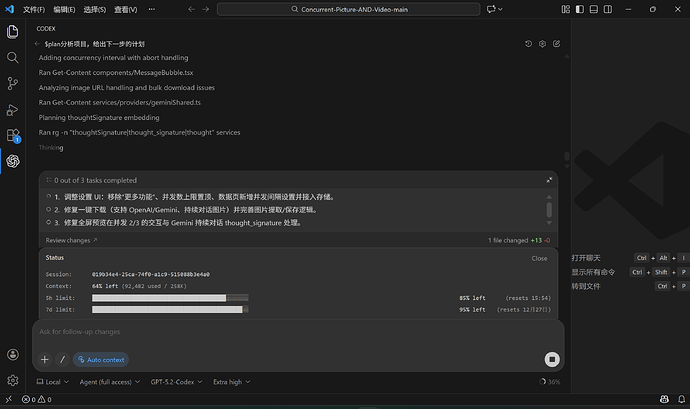This screenshot has width=690, height=409.
Task: Toggle secondary side bar visibility
Action: pos(608,9)
